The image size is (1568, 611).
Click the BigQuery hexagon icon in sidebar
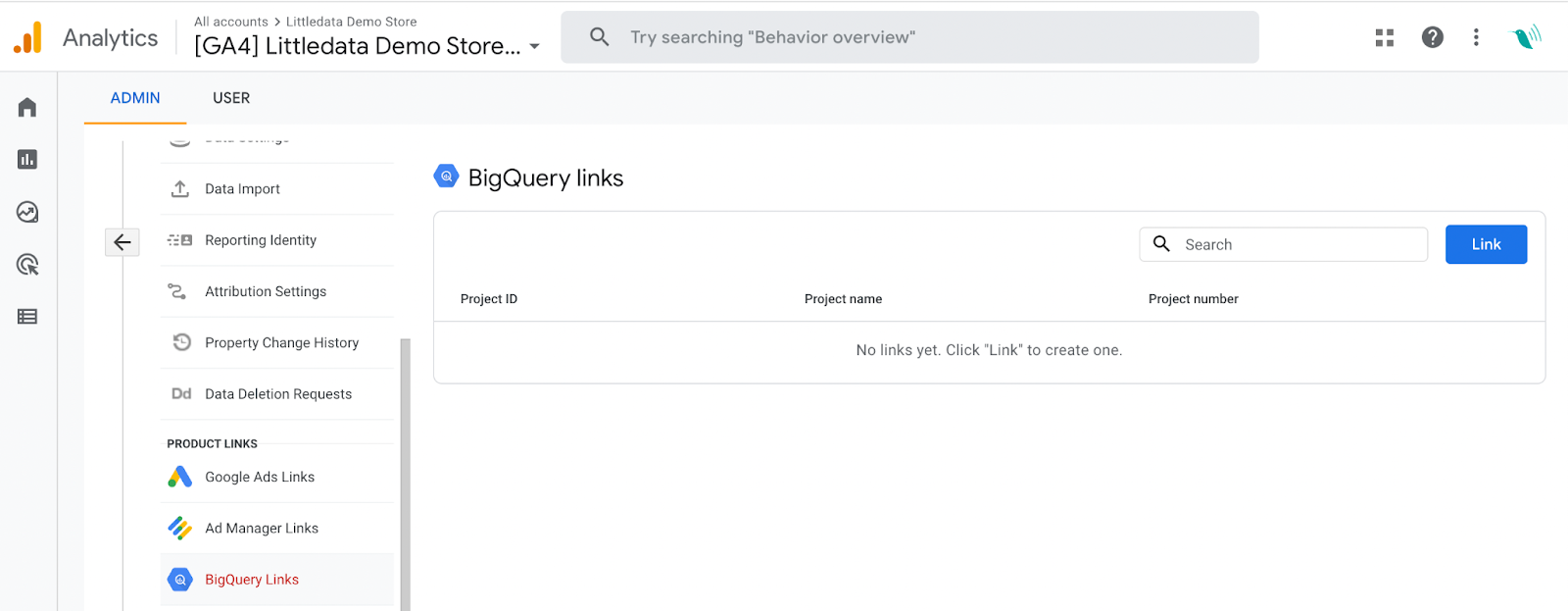tap(180, 580)
